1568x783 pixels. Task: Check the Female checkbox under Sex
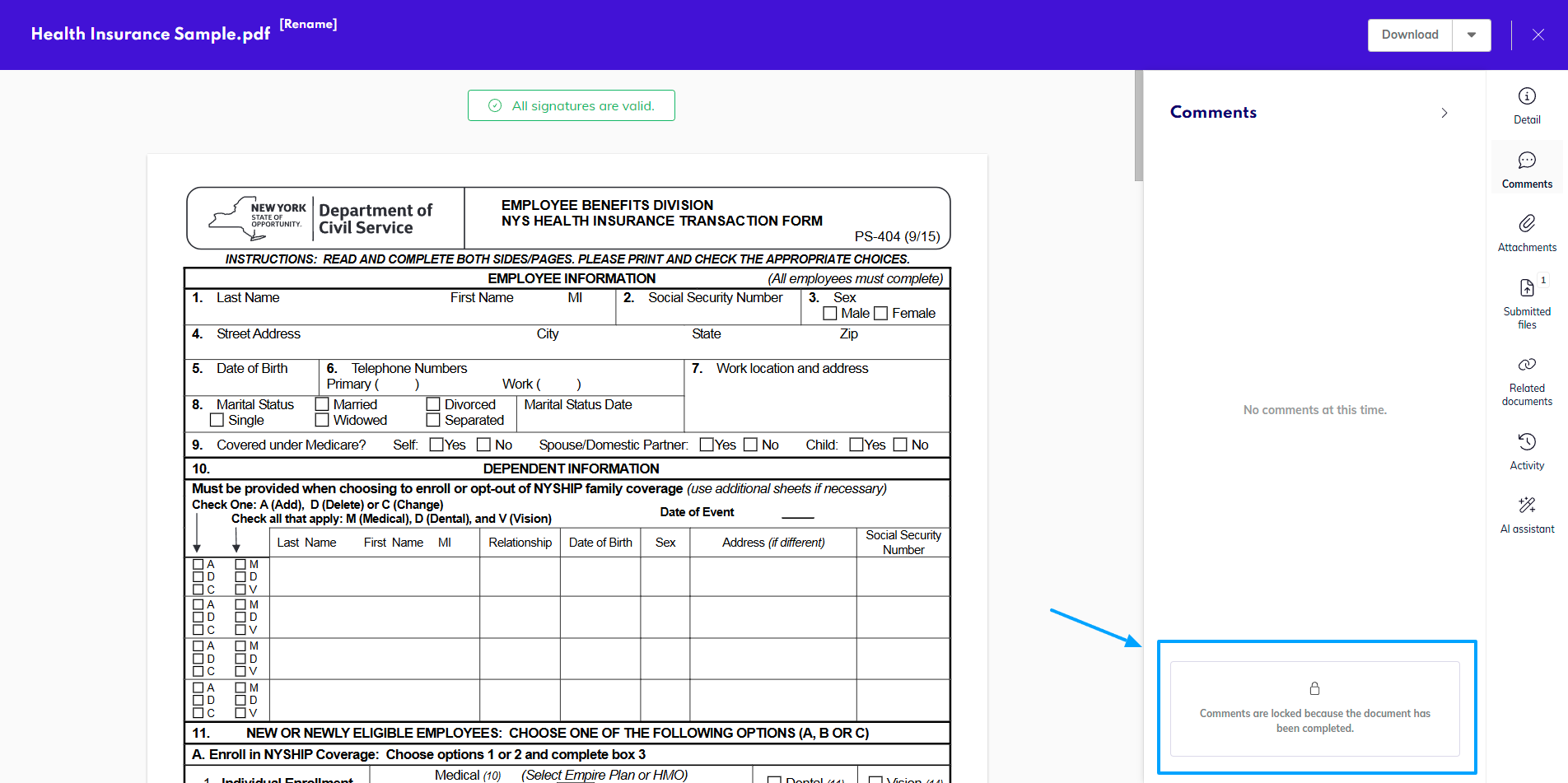point(880,314)
